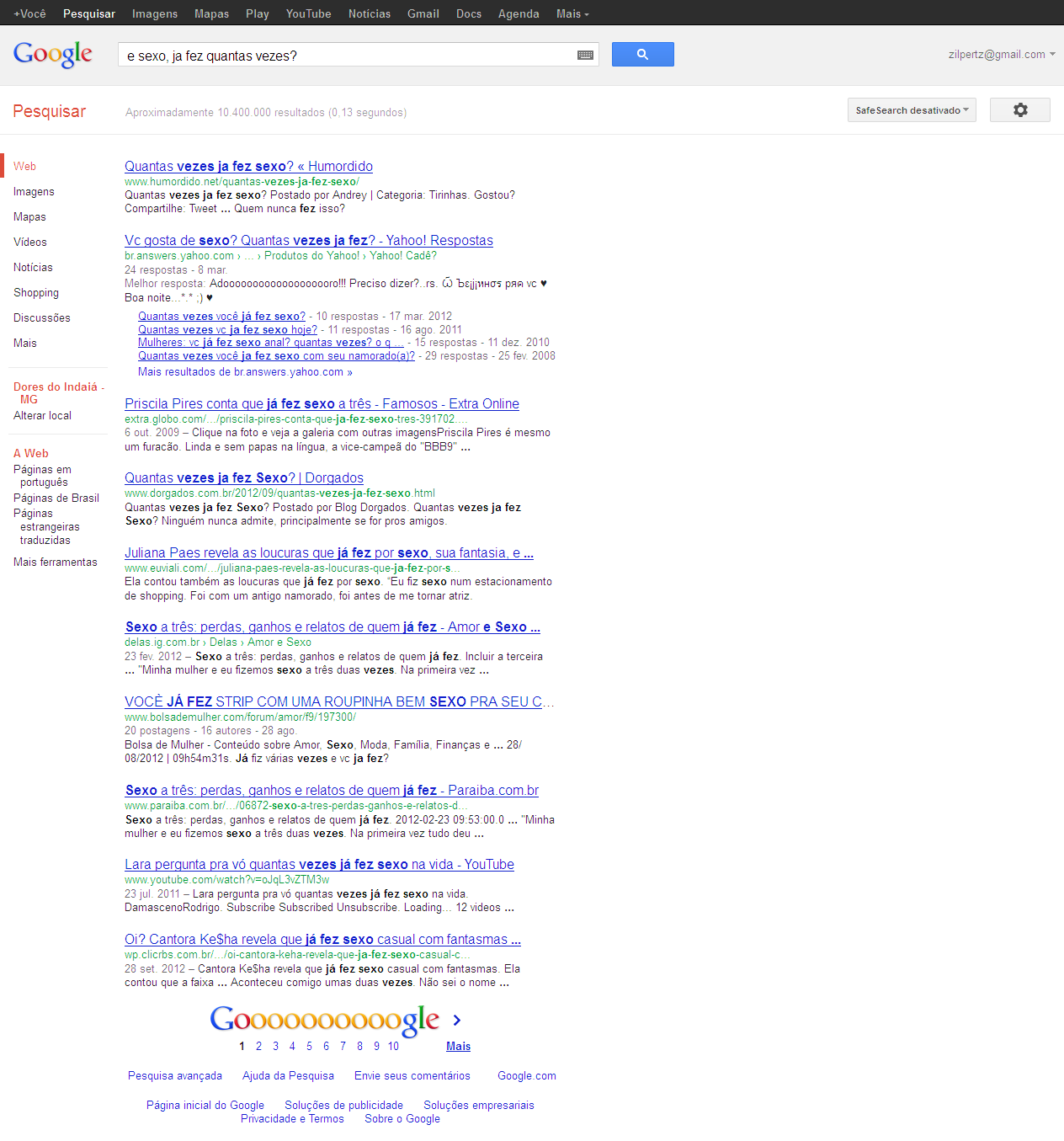Click the Google logo
The width and height of the screenshot is (1064, 1141).
click(x=53, y=55)
